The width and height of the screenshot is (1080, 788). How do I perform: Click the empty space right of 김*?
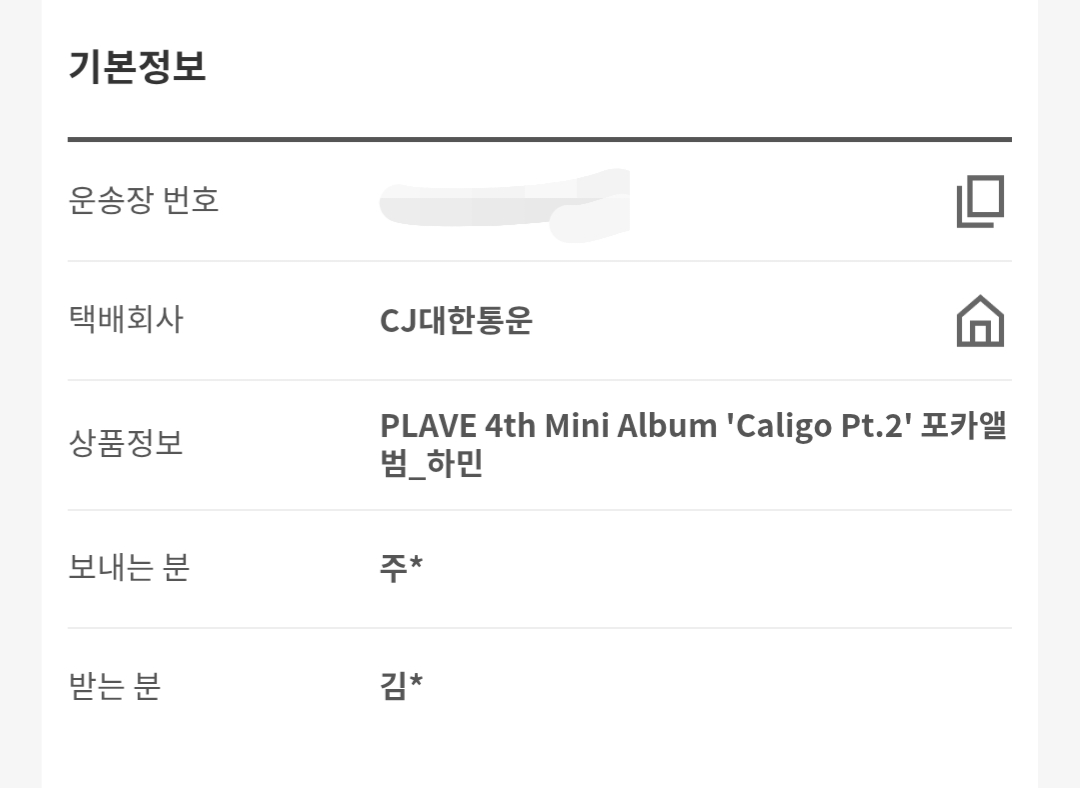[x=717, y=685]
